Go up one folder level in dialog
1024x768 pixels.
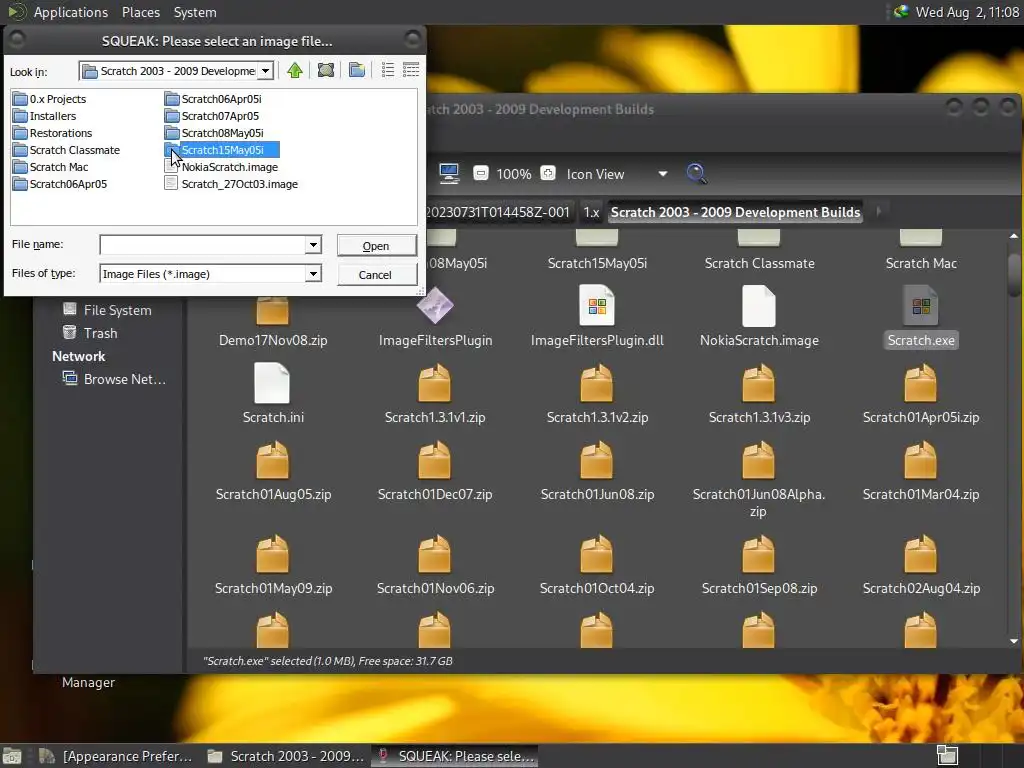(x=295, y=70)
